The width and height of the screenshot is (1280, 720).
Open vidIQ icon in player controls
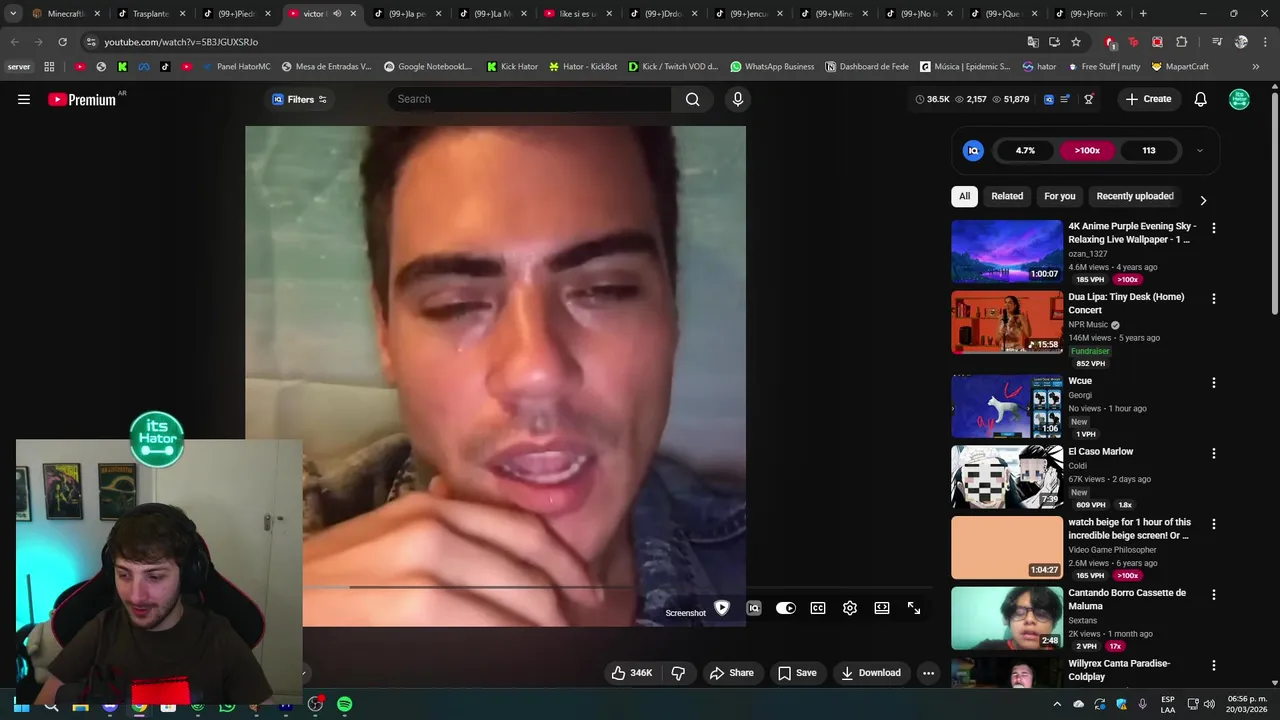[754, 608]
